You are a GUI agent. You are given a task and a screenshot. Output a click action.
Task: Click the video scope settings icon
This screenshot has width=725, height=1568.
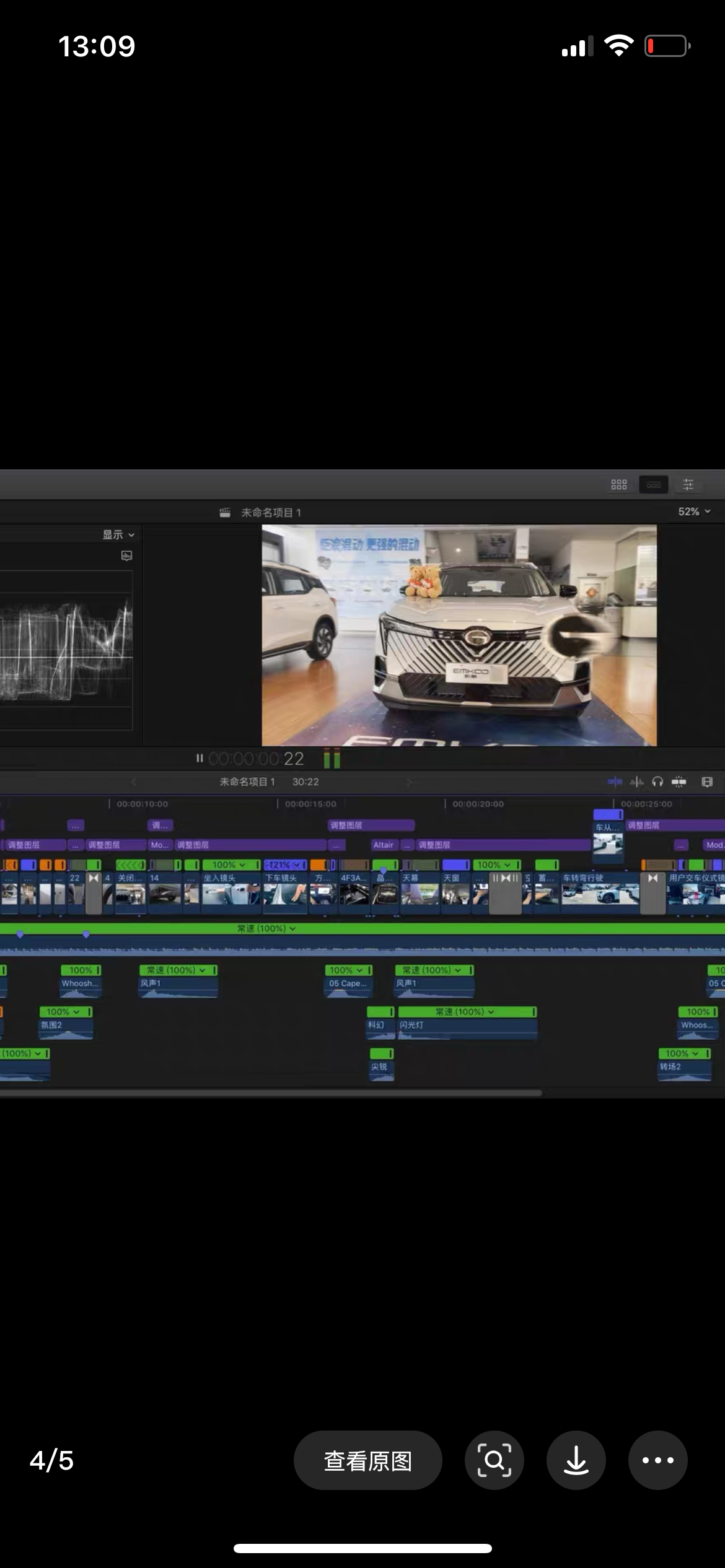point(126,555)
